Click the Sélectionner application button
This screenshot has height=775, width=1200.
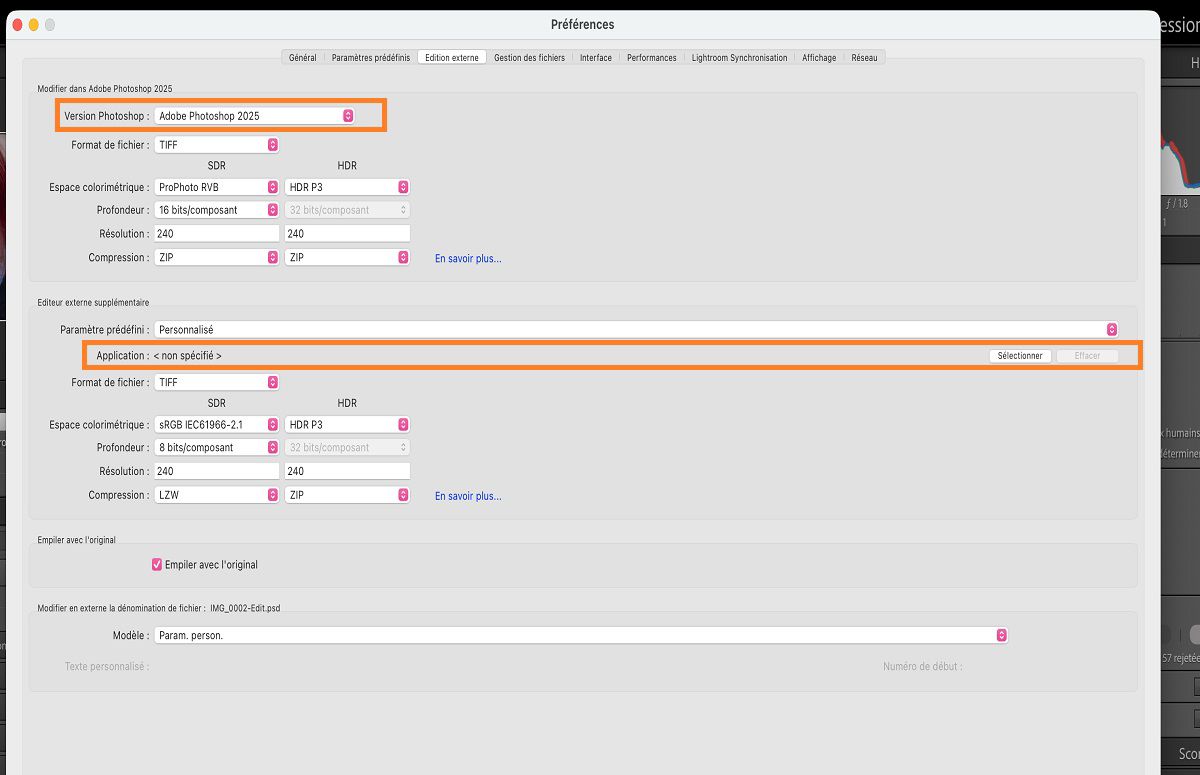tap(1020, 356)
